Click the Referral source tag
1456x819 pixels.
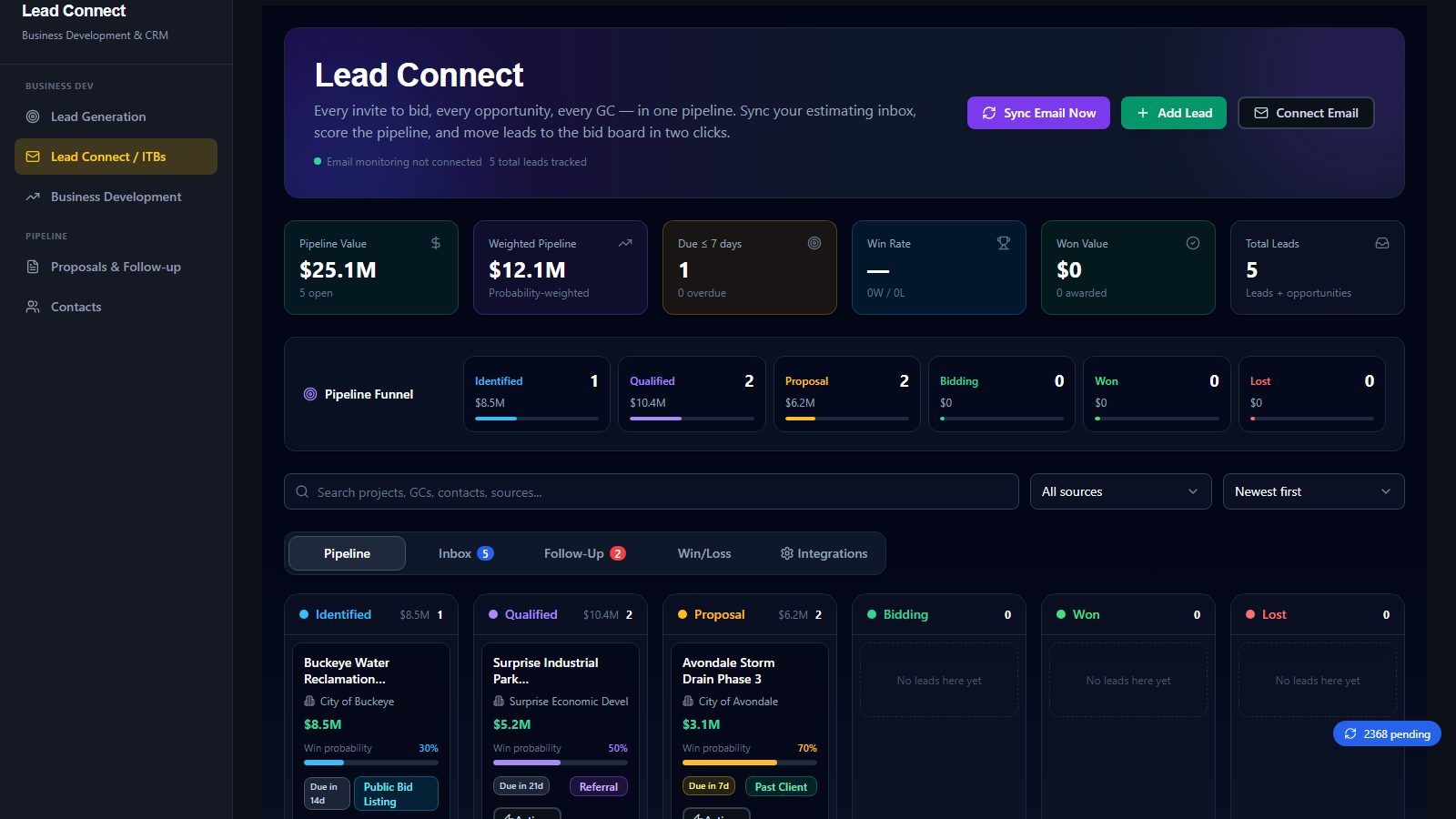pyautogui.click(x=598, y=786)
